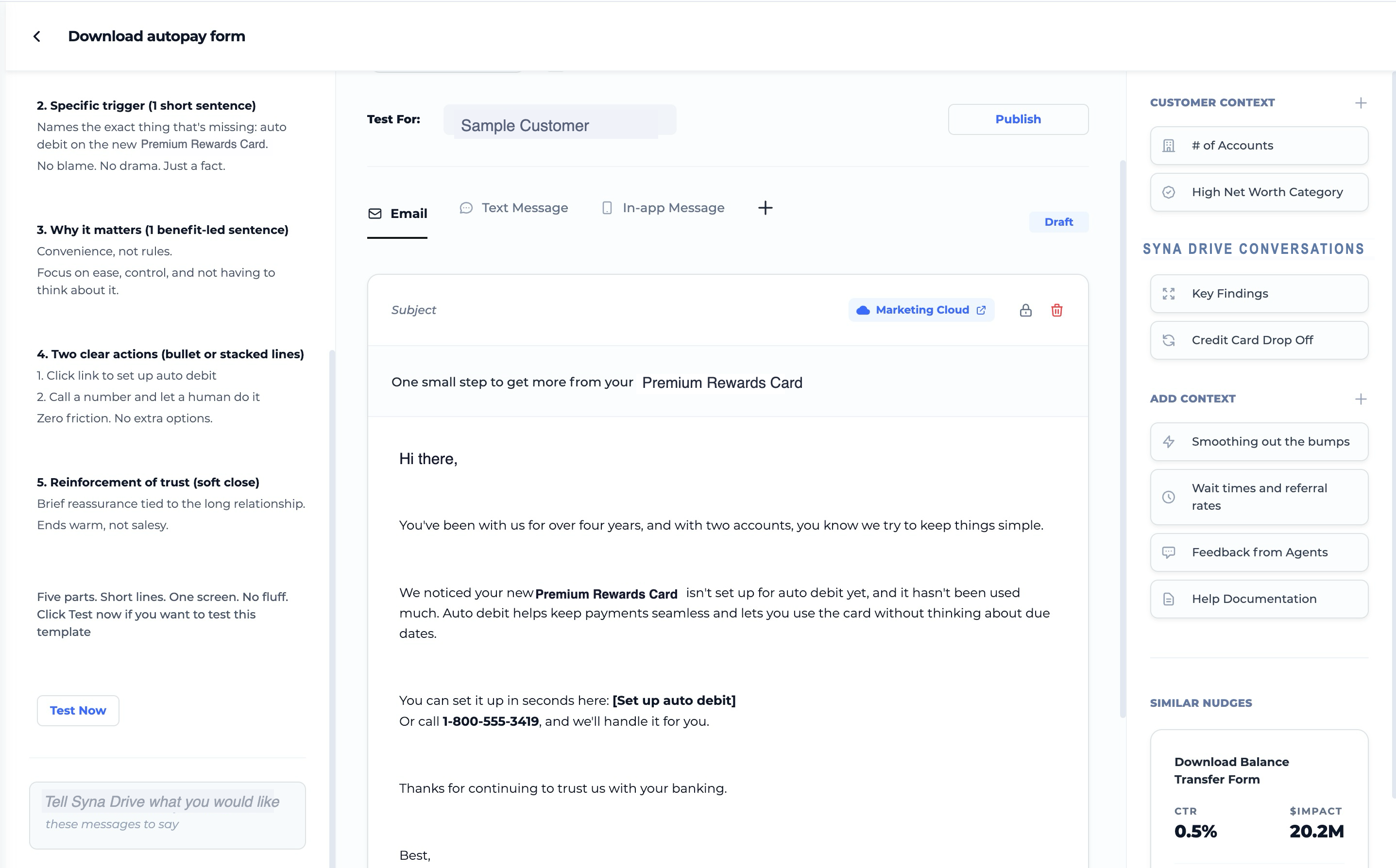
Task: Open the Marketing Cloud link
Action: [921, 310]
